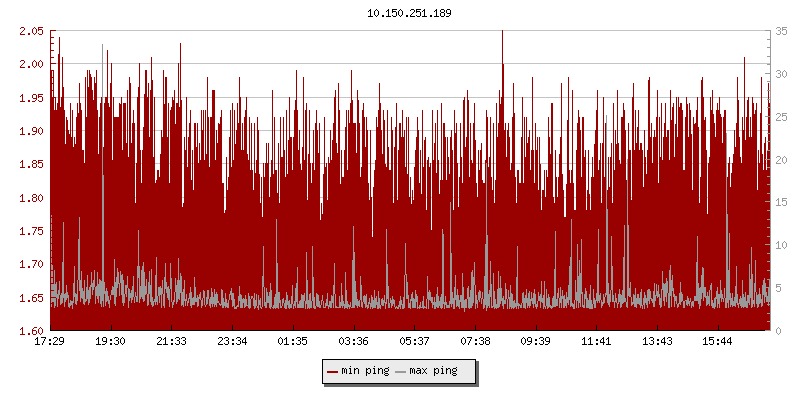The width and height of the screenshot is (800, 400).
Task: Select the "min ping" legend label
Action: tap(366, 371)
